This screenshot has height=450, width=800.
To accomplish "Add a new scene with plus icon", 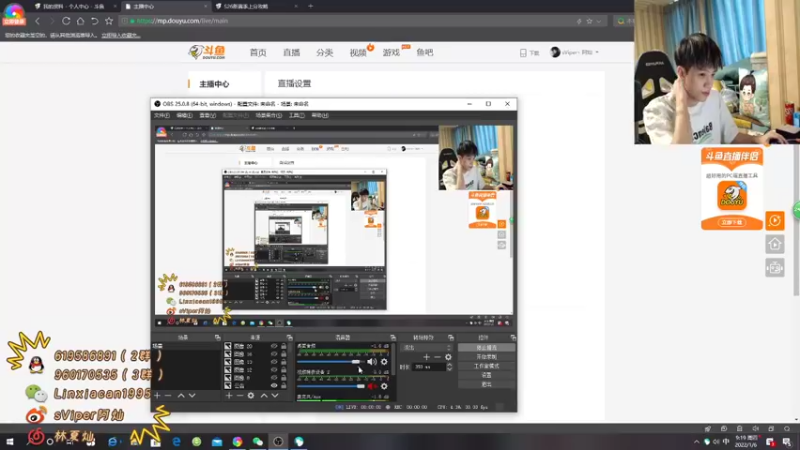I will [157, 395].
